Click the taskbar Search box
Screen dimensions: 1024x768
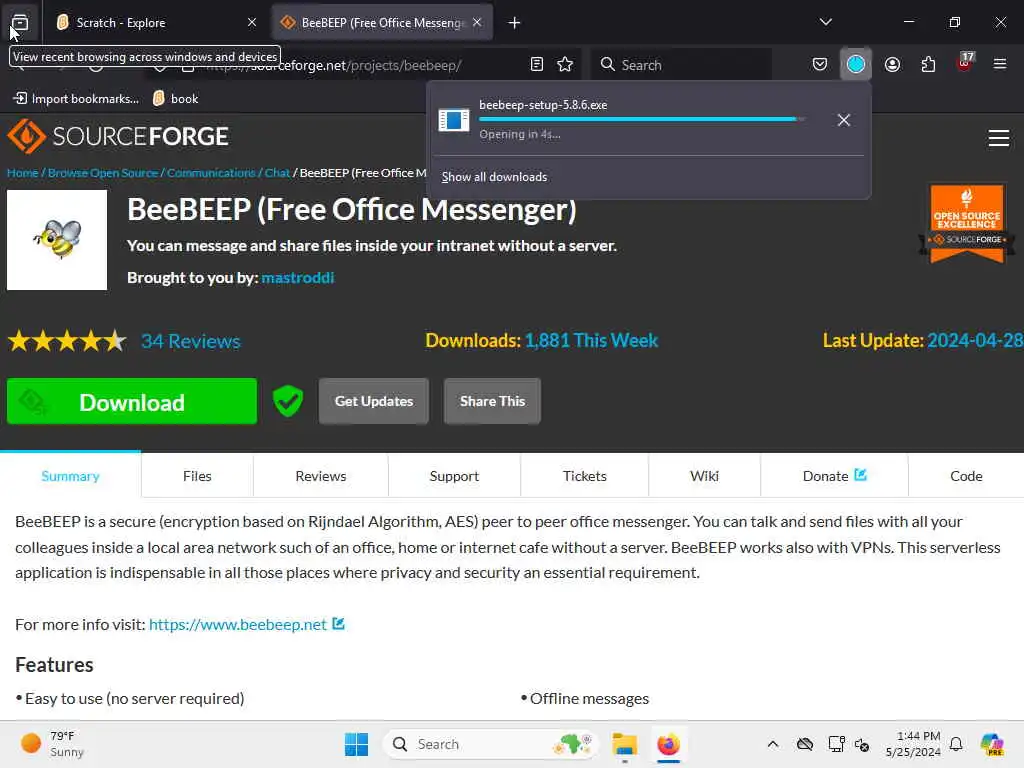(x=490, y=744)
